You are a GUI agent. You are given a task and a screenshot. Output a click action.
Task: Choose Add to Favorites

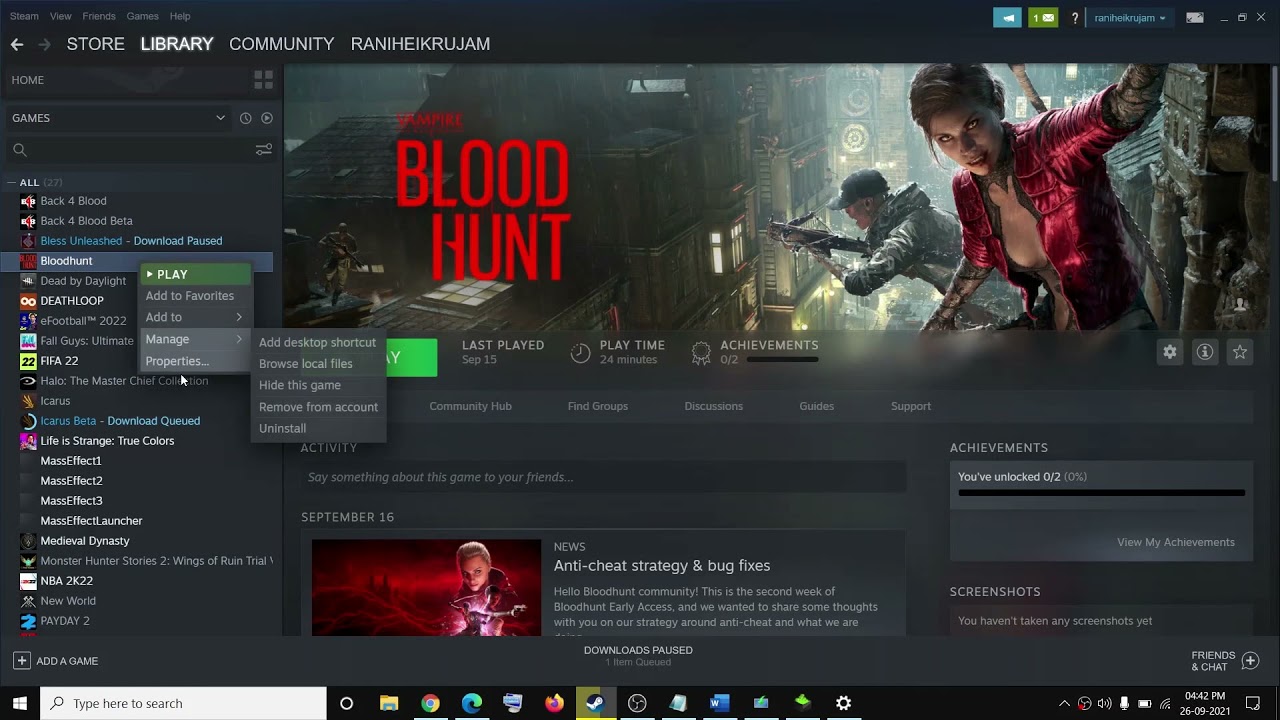coord(190,296)
